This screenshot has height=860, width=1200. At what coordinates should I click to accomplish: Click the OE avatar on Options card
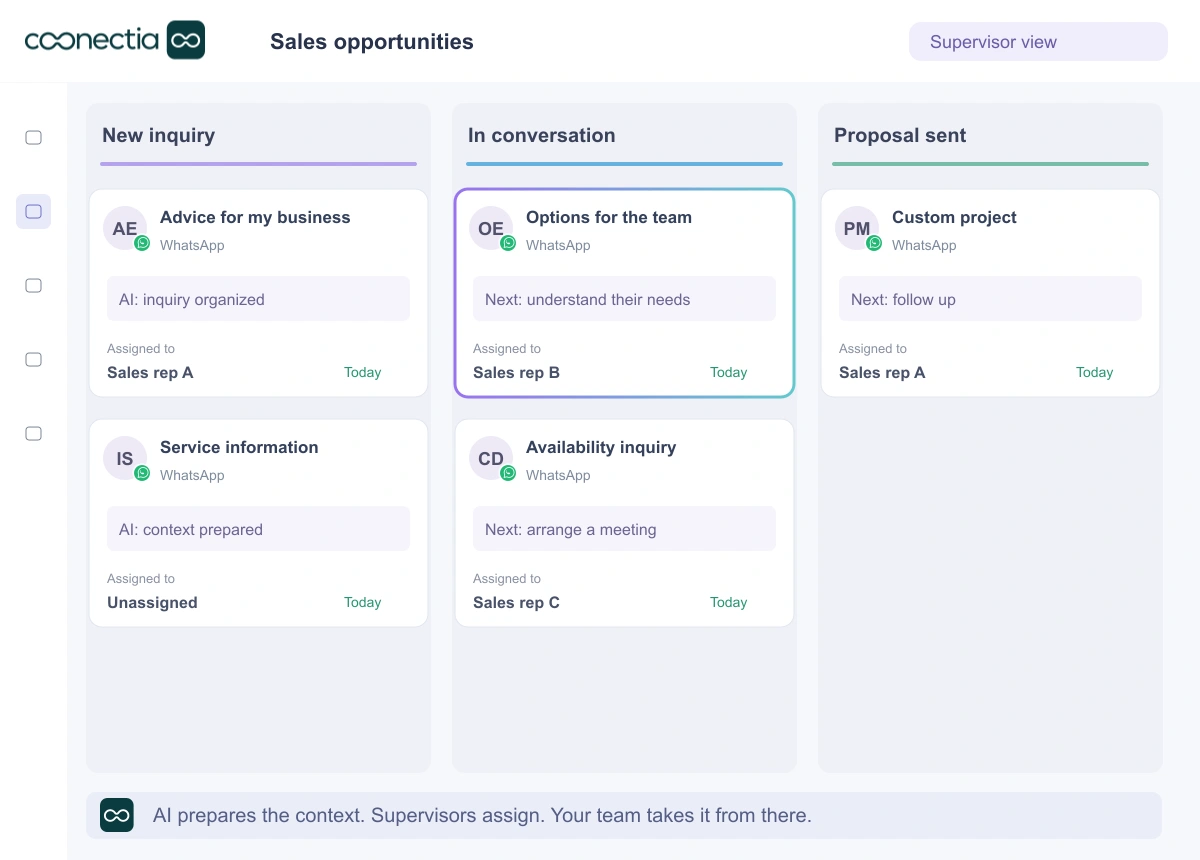tap(491, 229)
